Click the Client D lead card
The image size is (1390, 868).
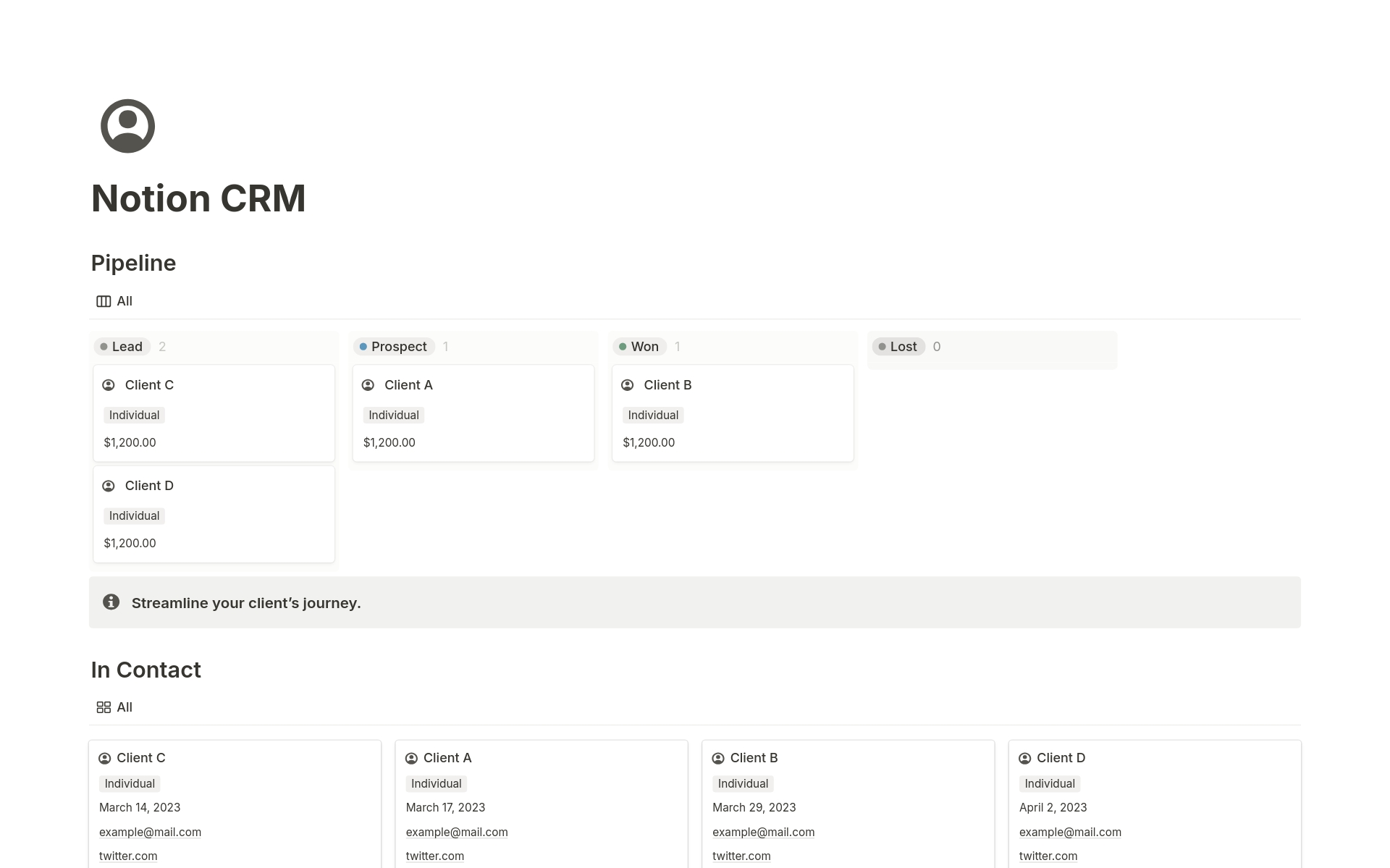214,513
